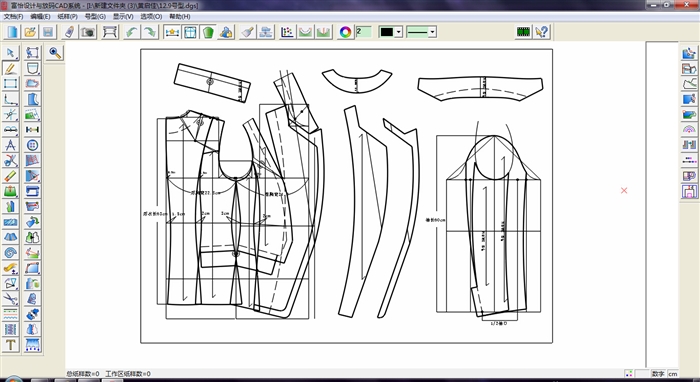Click top icon in right-side toolbar
The height and width of the screenshot is (382, 700).
[689, 53]
